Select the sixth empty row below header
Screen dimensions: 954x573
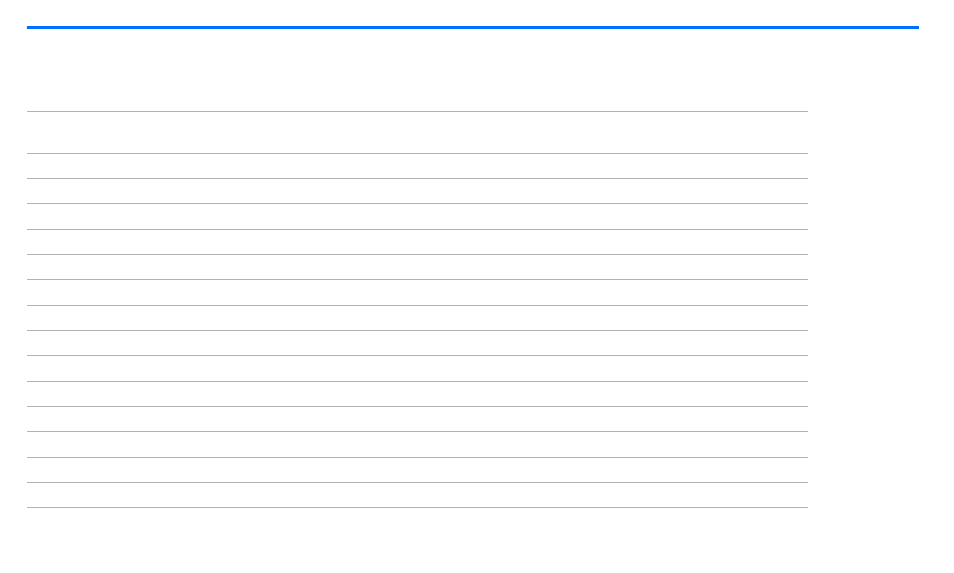click(x=417, y=293)
